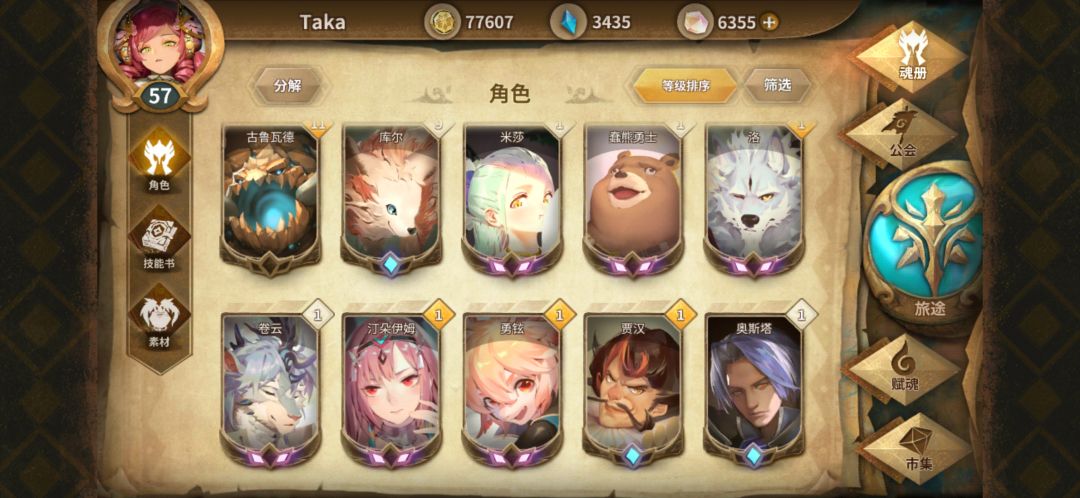Viewport: 1080px width, 498px height.
Task: Switch to the 素材 sidebar tab
Action: tap(159, 319)
